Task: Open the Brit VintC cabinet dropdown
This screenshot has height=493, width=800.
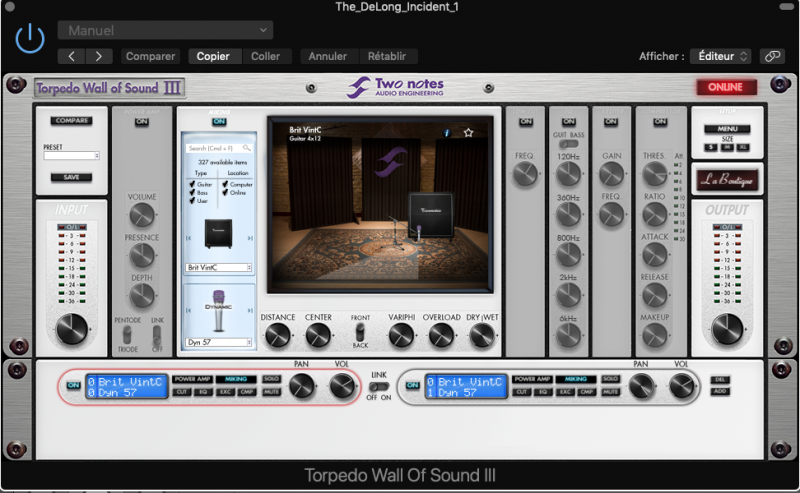Action: (218, 268)
